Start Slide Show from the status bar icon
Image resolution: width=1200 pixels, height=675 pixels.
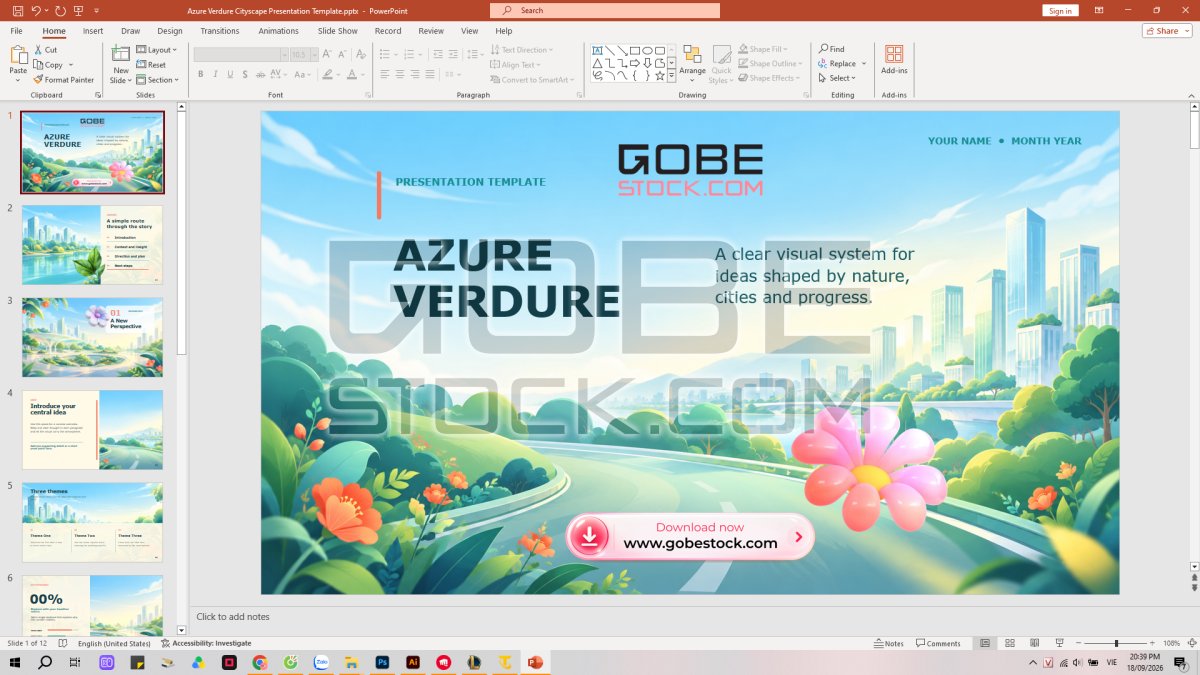coord(1059,643)
